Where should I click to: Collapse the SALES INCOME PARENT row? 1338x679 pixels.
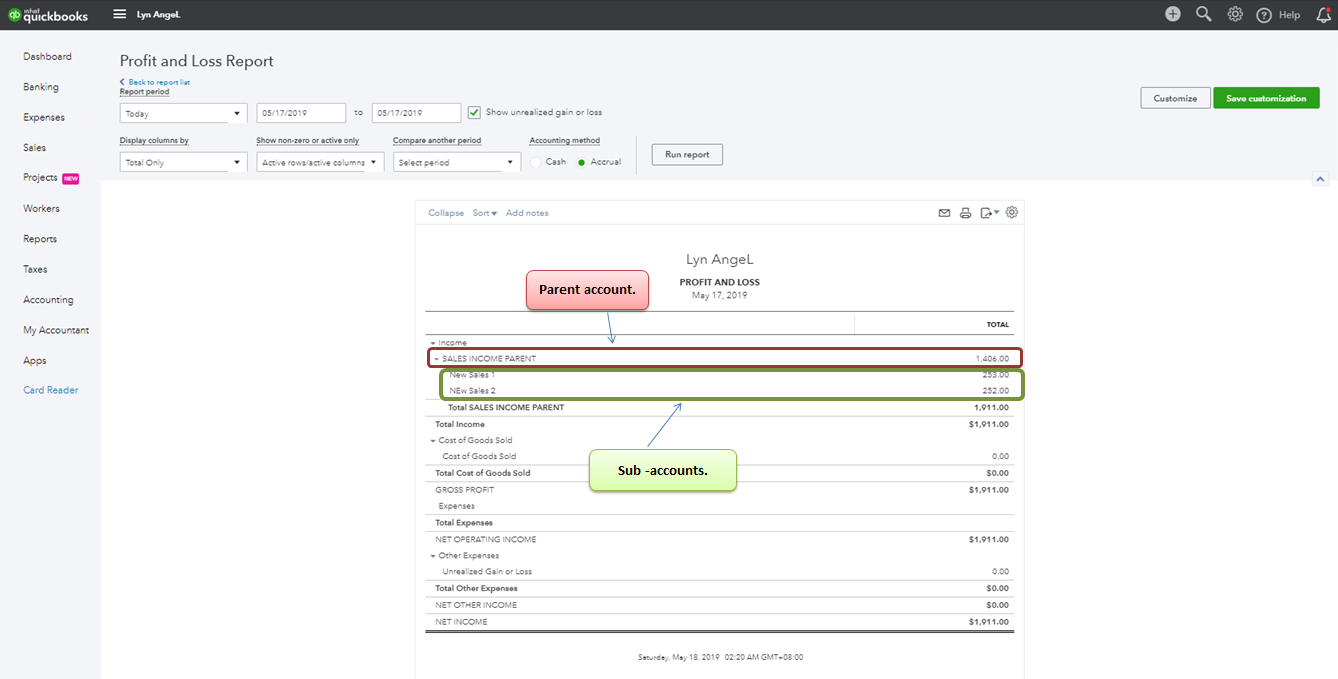[x=437, y=359]
